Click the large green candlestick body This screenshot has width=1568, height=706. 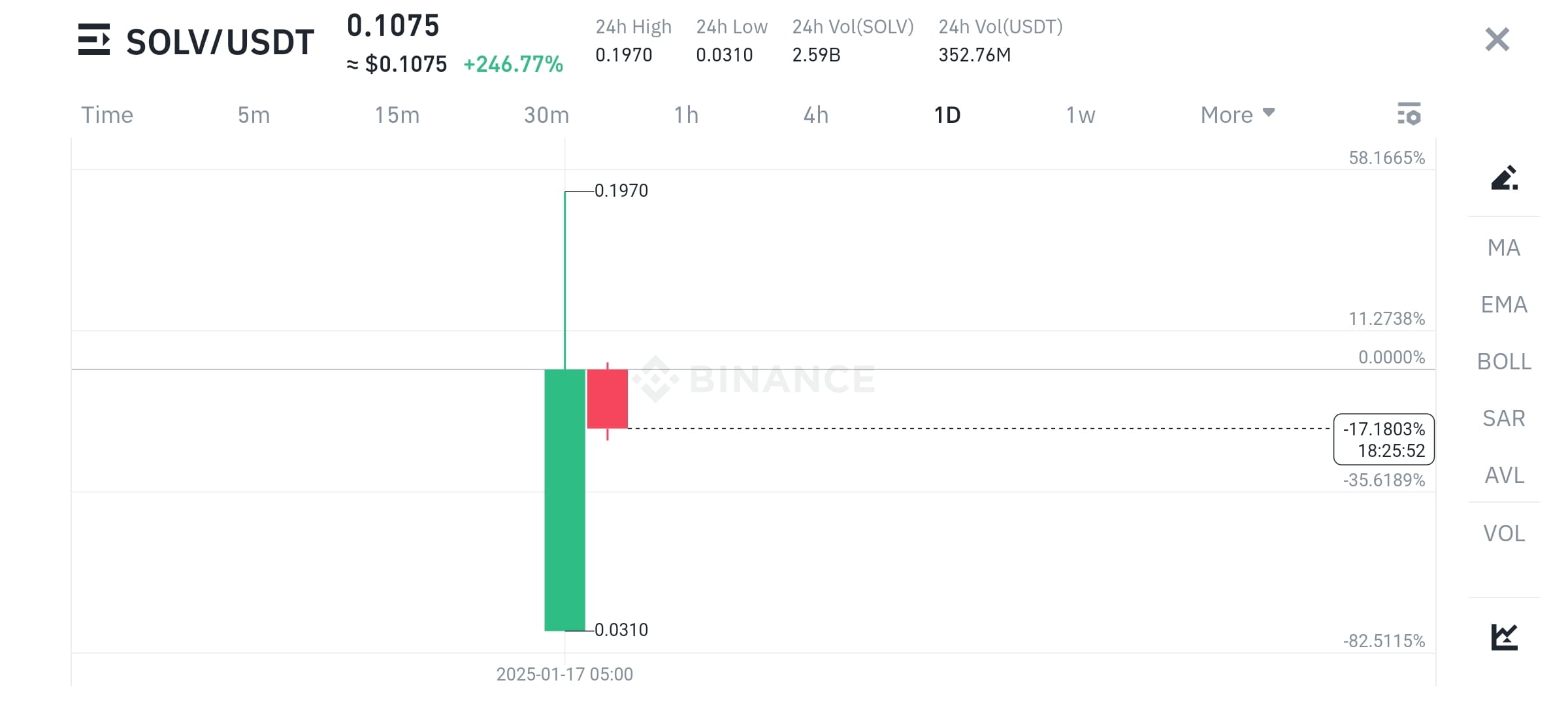(565, 500)
